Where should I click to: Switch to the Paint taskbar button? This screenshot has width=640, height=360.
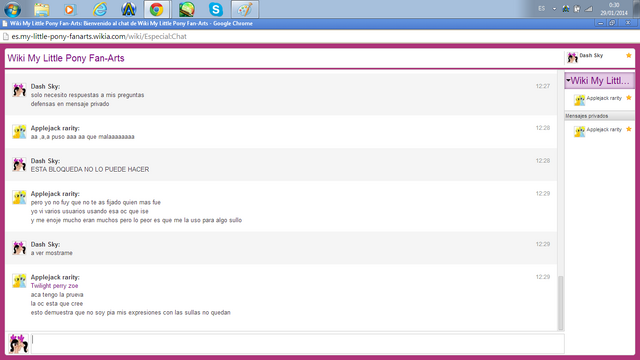coord(245,9)
